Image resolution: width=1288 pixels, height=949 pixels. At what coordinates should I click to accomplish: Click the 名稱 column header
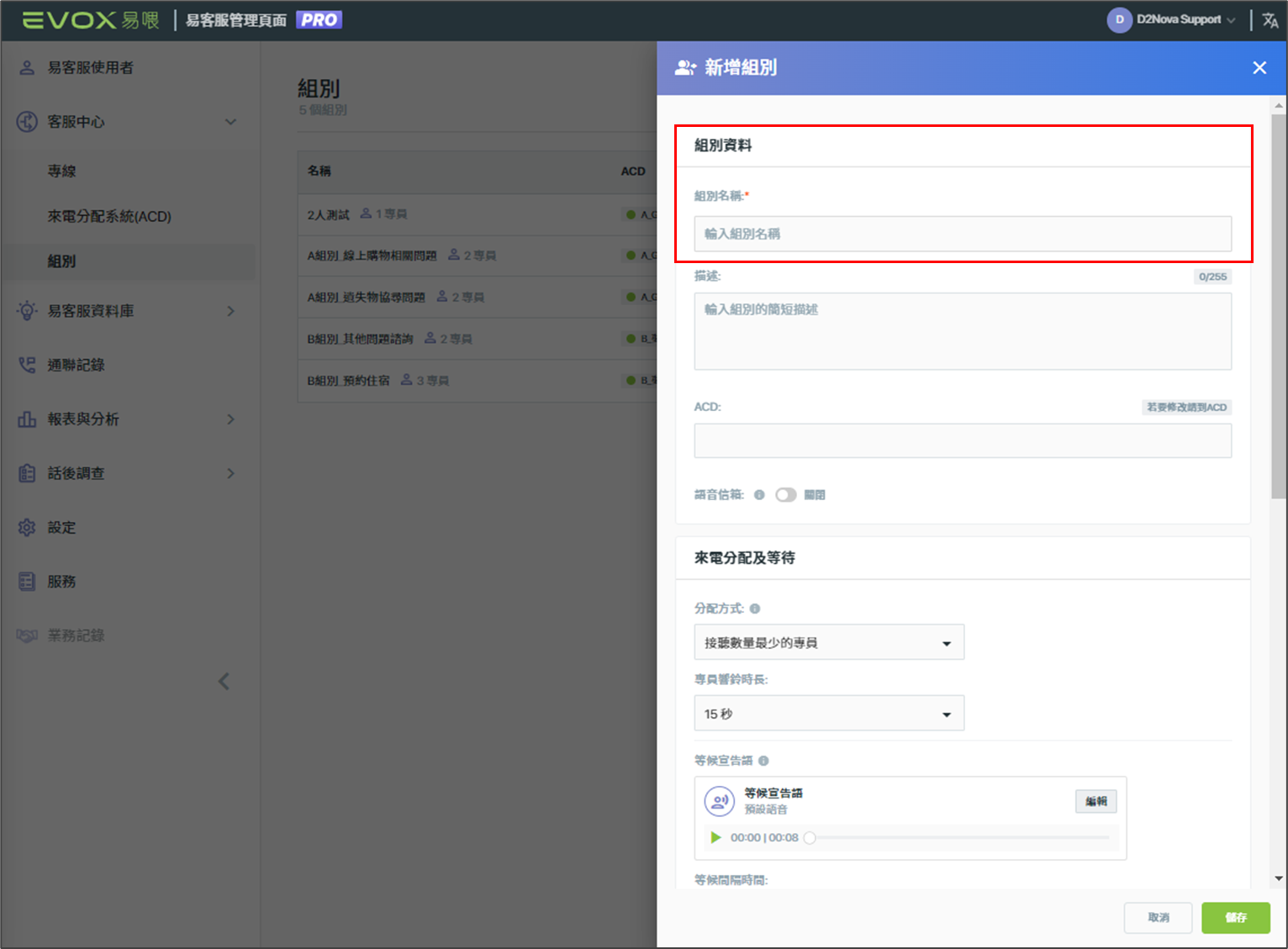point(319,171)
